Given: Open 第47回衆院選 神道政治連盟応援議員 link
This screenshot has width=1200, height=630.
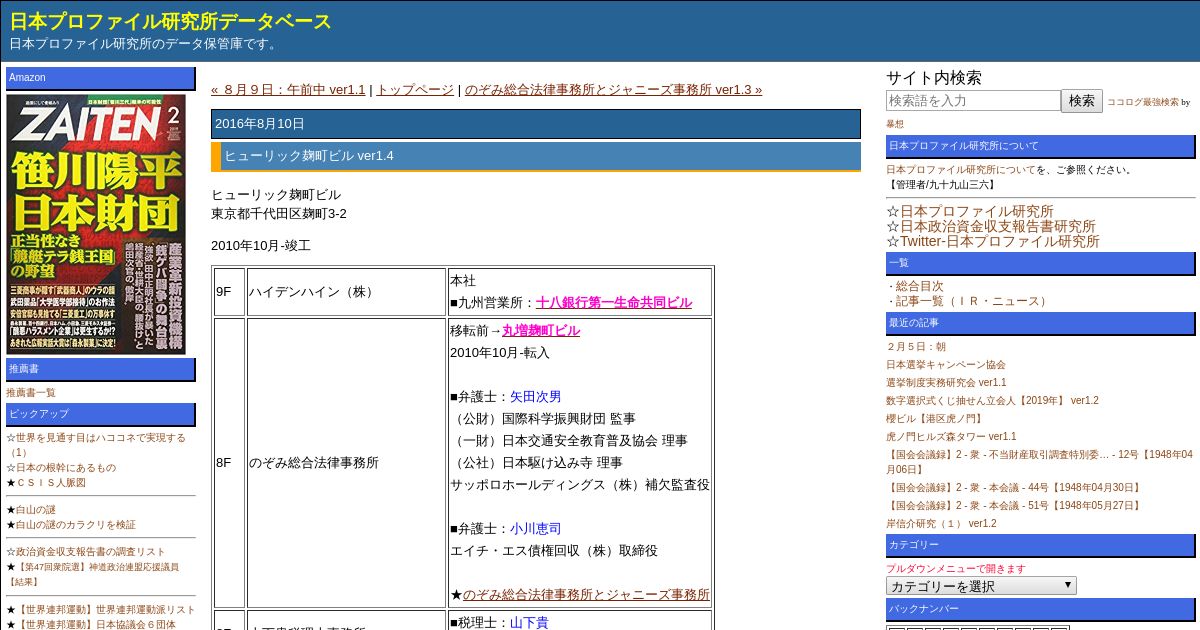Looking at the screenshot, I should pyautogui.click(x=92, y=574).
